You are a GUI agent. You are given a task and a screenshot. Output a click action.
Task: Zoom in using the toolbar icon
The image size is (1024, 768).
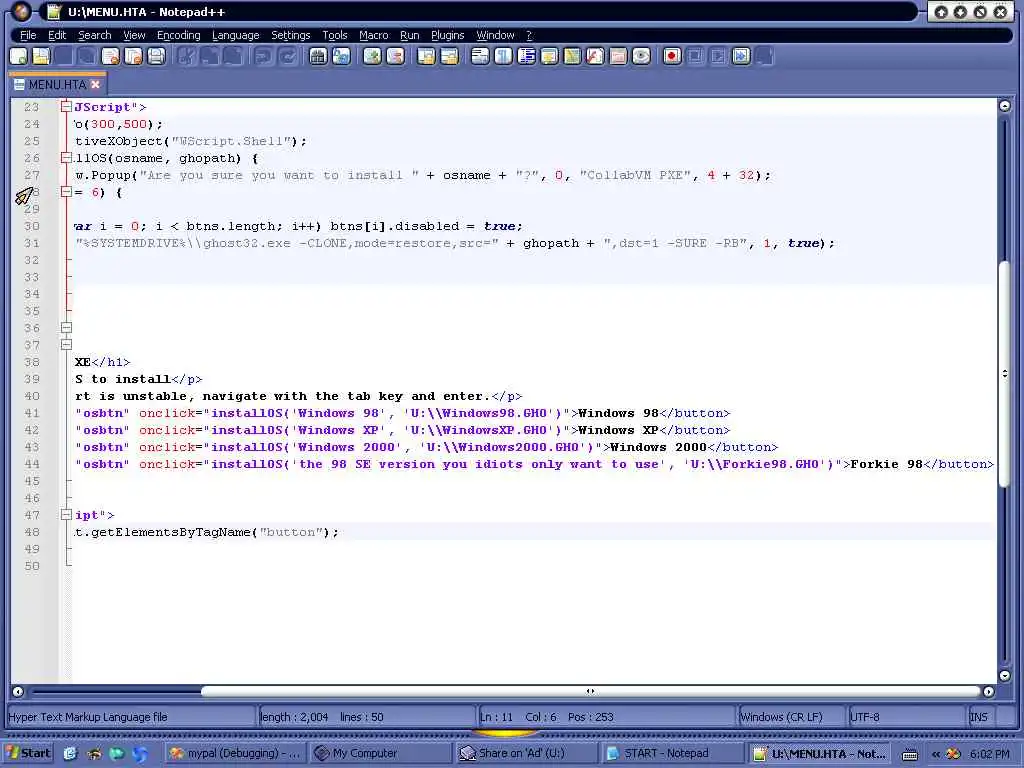point(372,56)
